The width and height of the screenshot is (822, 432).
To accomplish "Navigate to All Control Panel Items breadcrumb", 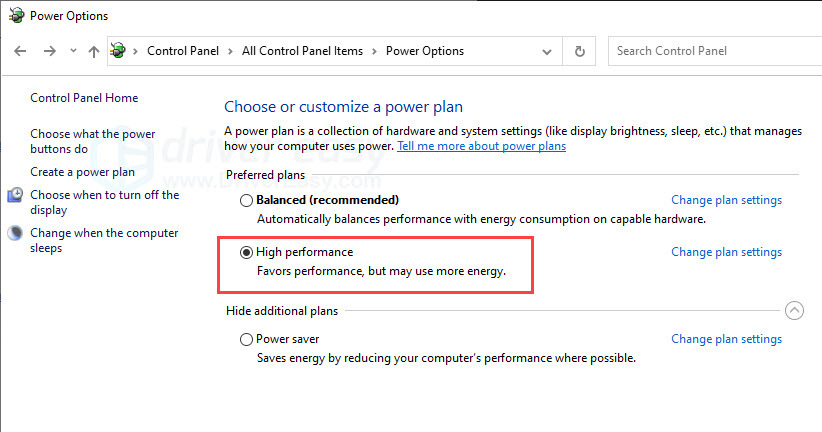I will click(x=302, y=51).
